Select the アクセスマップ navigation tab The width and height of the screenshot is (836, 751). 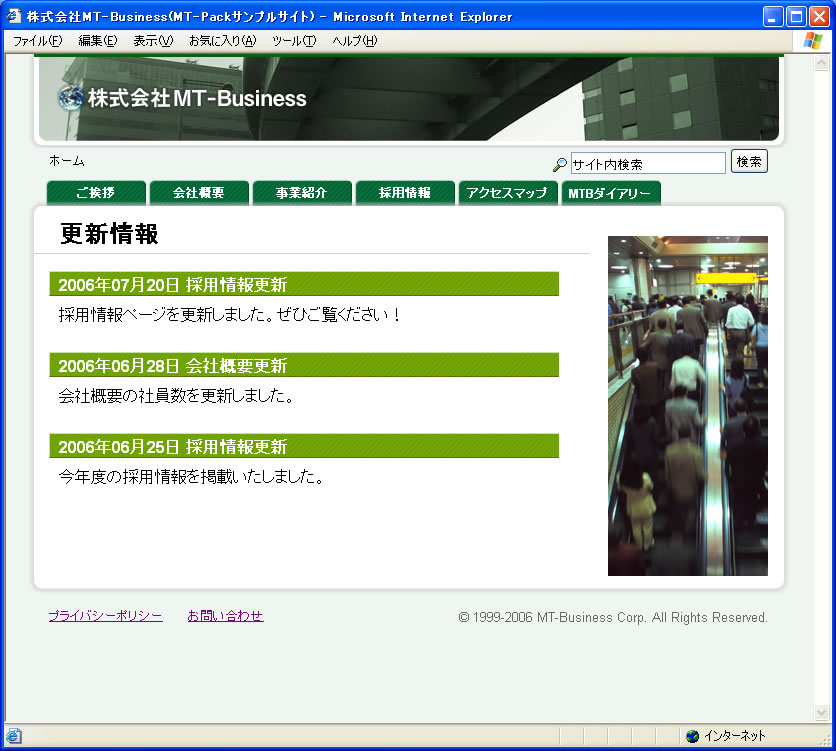tap(508, 193)
